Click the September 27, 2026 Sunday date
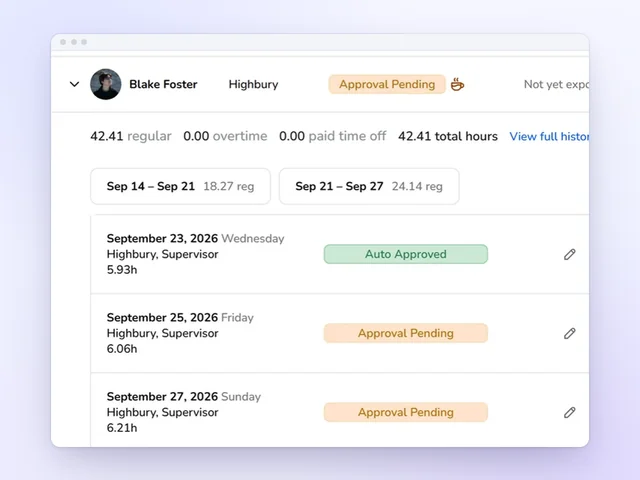The height and width of the screenshot is (480, 640). (184, 397)
